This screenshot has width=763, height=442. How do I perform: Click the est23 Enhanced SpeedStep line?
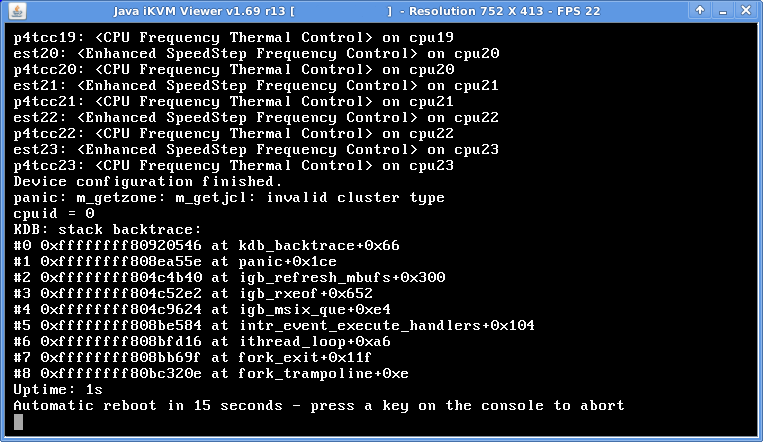256,149
